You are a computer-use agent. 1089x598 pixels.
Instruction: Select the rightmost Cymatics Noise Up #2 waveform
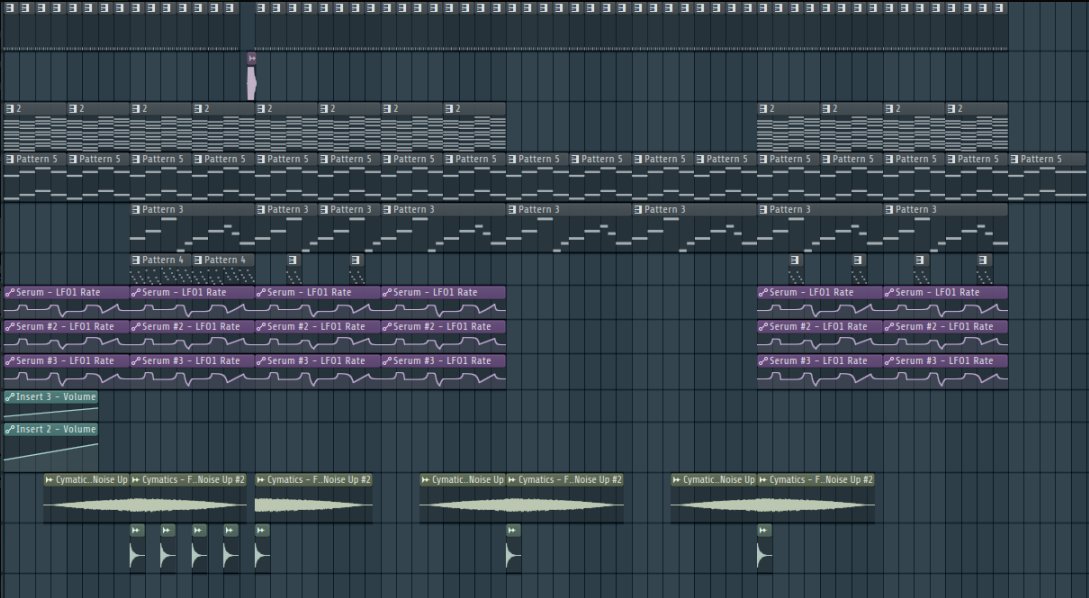tap(815, 506)
